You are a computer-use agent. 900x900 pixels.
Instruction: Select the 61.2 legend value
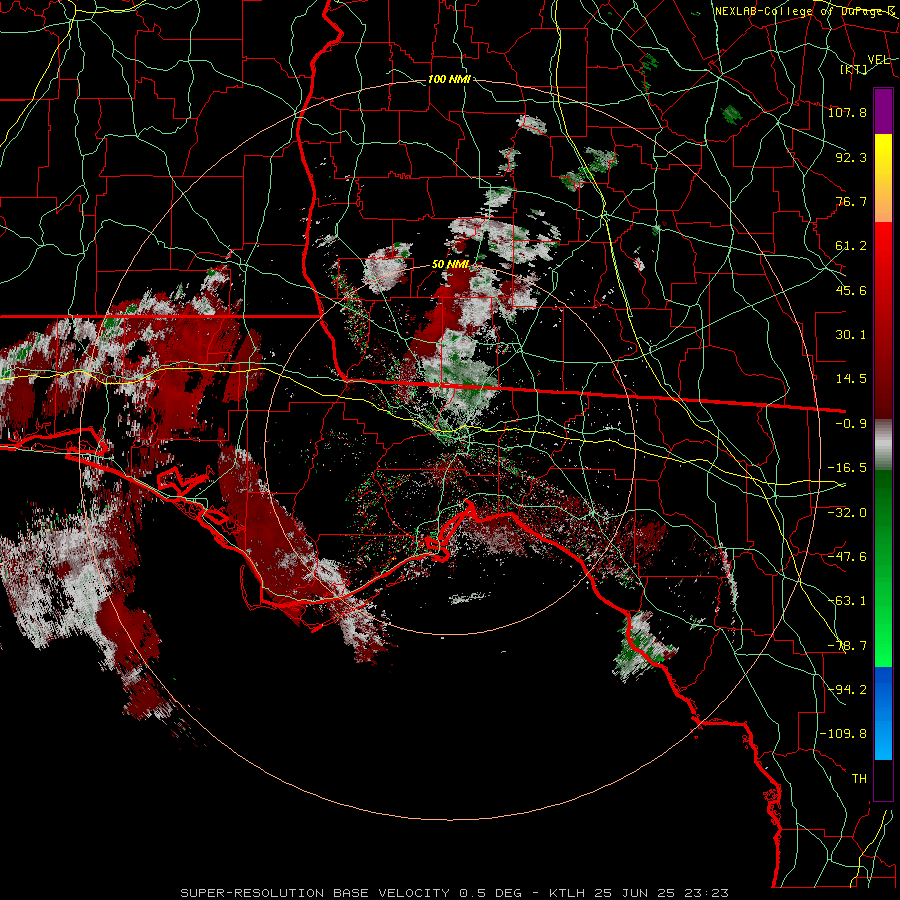[851, 246]
